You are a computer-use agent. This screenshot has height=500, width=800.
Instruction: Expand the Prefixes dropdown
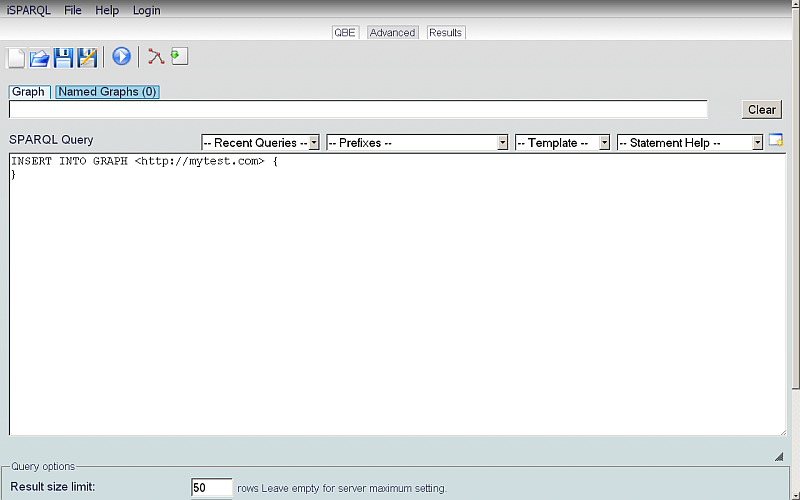click(417, 143)
